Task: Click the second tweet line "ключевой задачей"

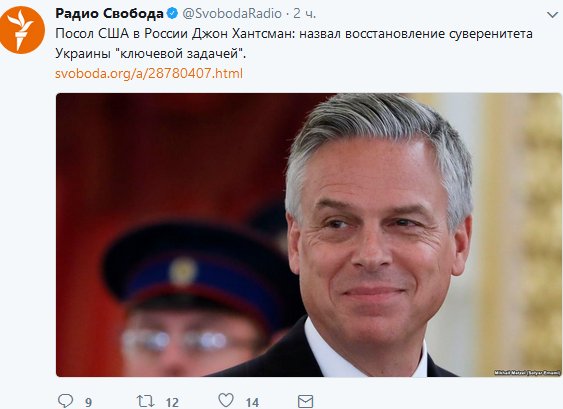Action: [x=181, y=54]
